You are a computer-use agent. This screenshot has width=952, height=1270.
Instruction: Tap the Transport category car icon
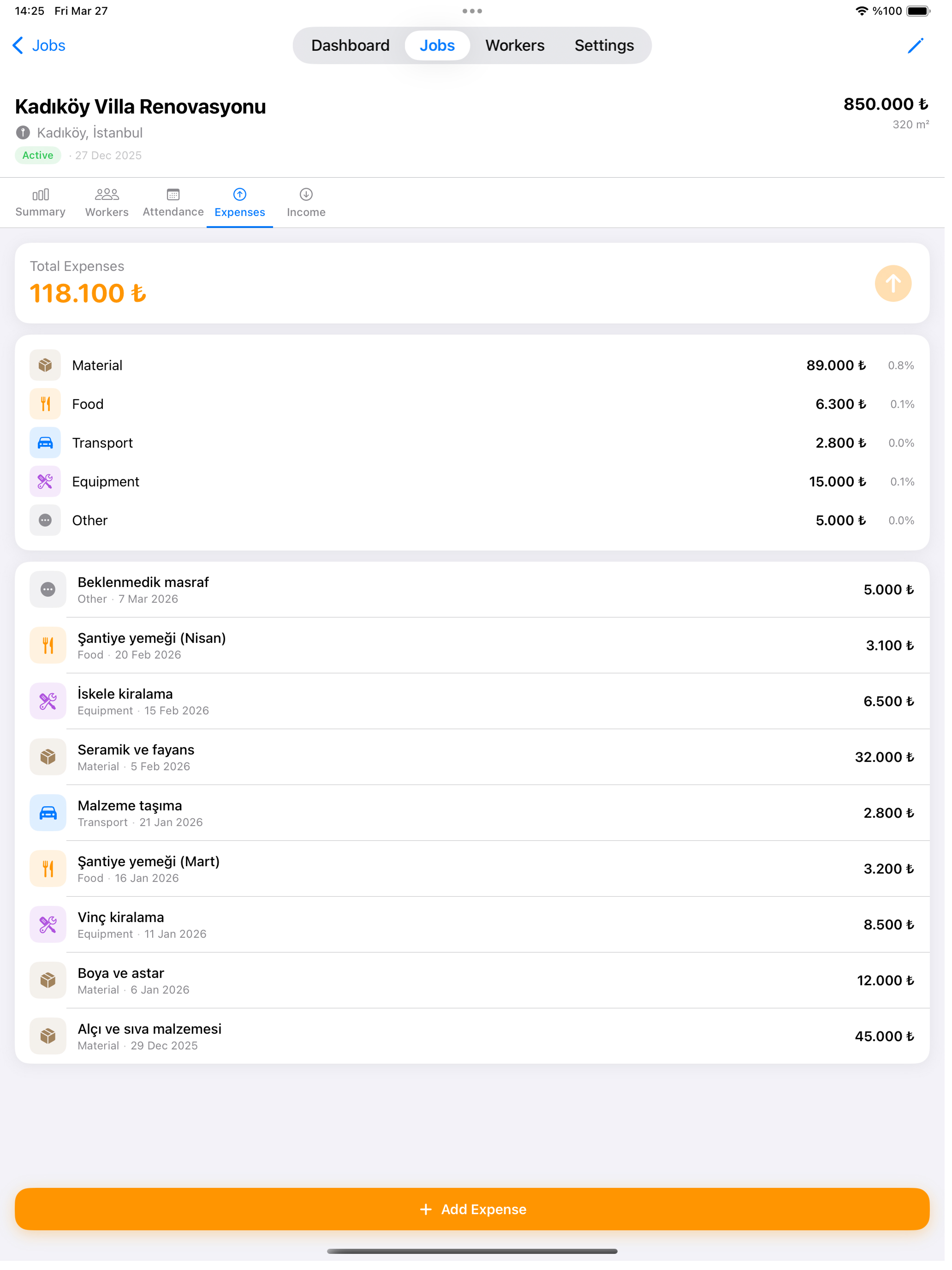click(45, 443)
